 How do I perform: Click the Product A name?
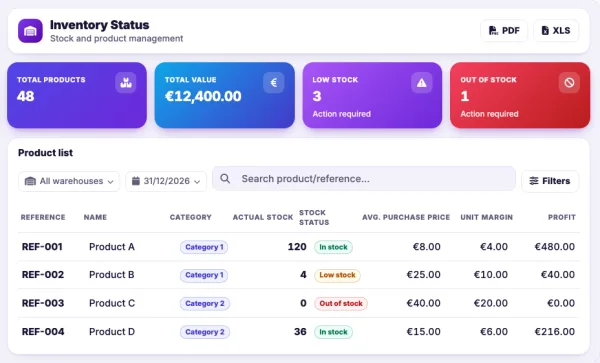(112, 247)
